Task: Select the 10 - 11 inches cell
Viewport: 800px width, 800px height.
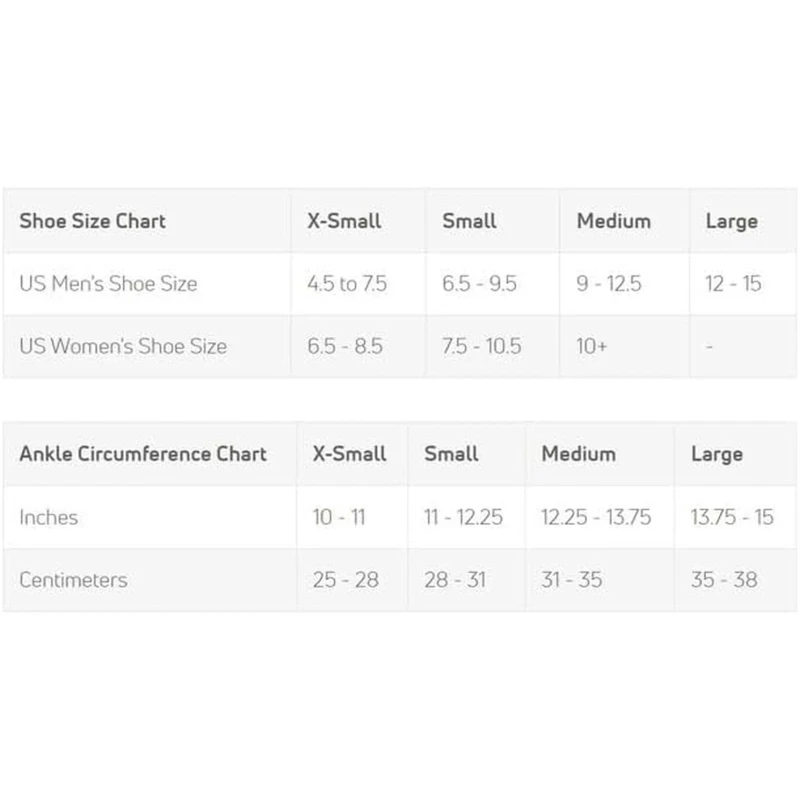Action: point(338,517)
